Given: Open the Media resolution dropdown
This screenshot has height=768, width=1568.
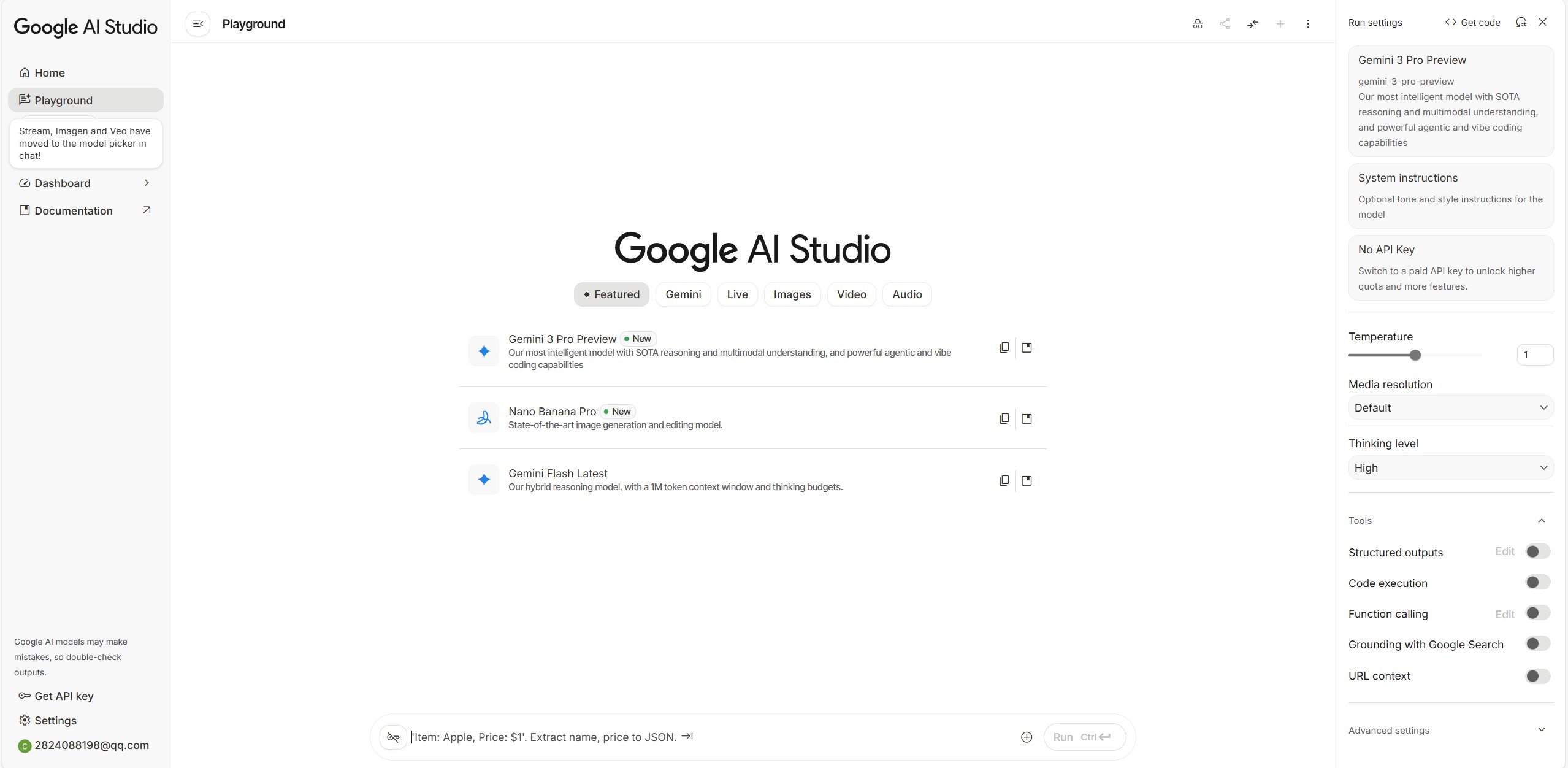Looking at the screenshot, I should click(1450, 408).
